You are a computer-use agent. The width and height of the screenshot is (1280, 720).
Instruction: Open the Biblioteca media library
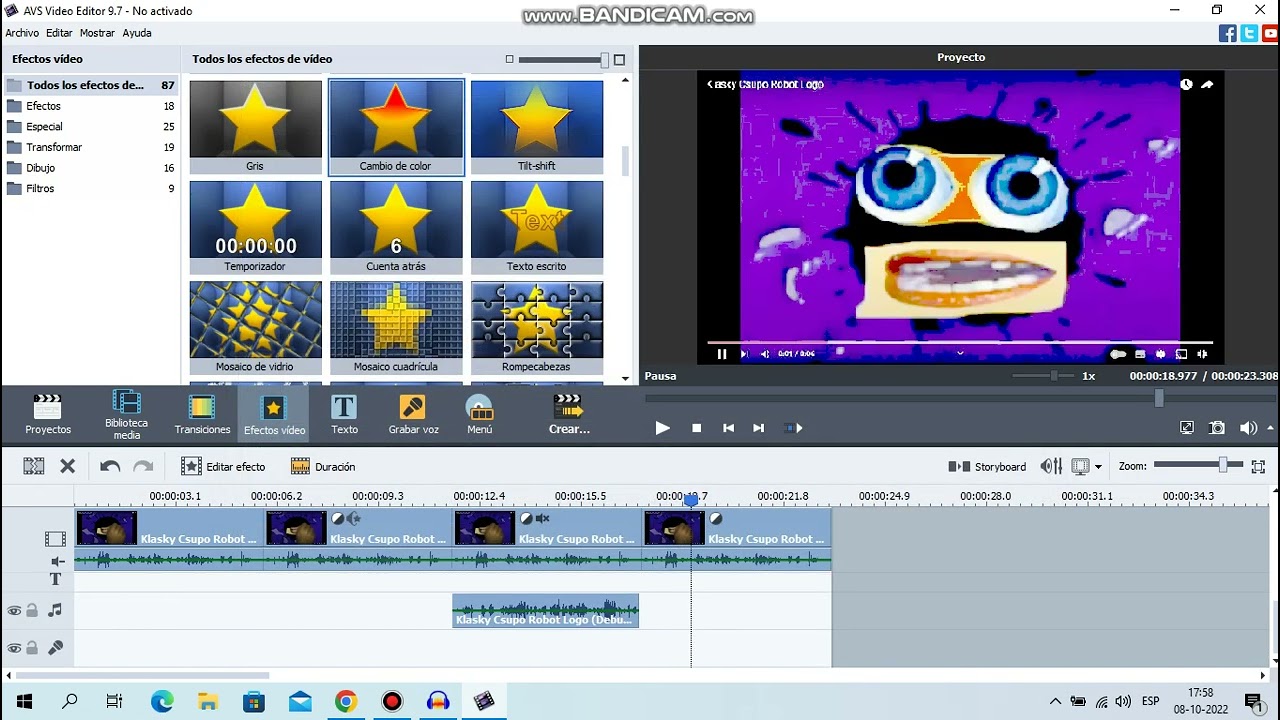click(126, 414)
